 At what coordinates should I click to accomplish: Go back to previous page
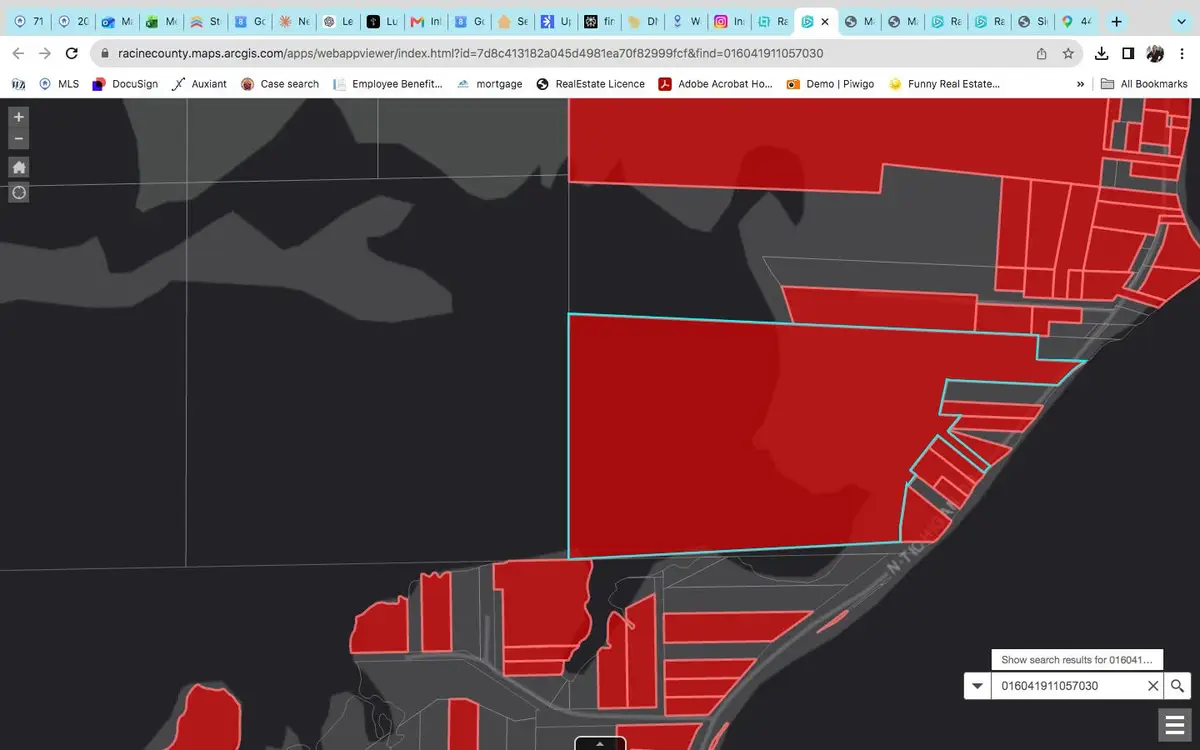point(18,53)
